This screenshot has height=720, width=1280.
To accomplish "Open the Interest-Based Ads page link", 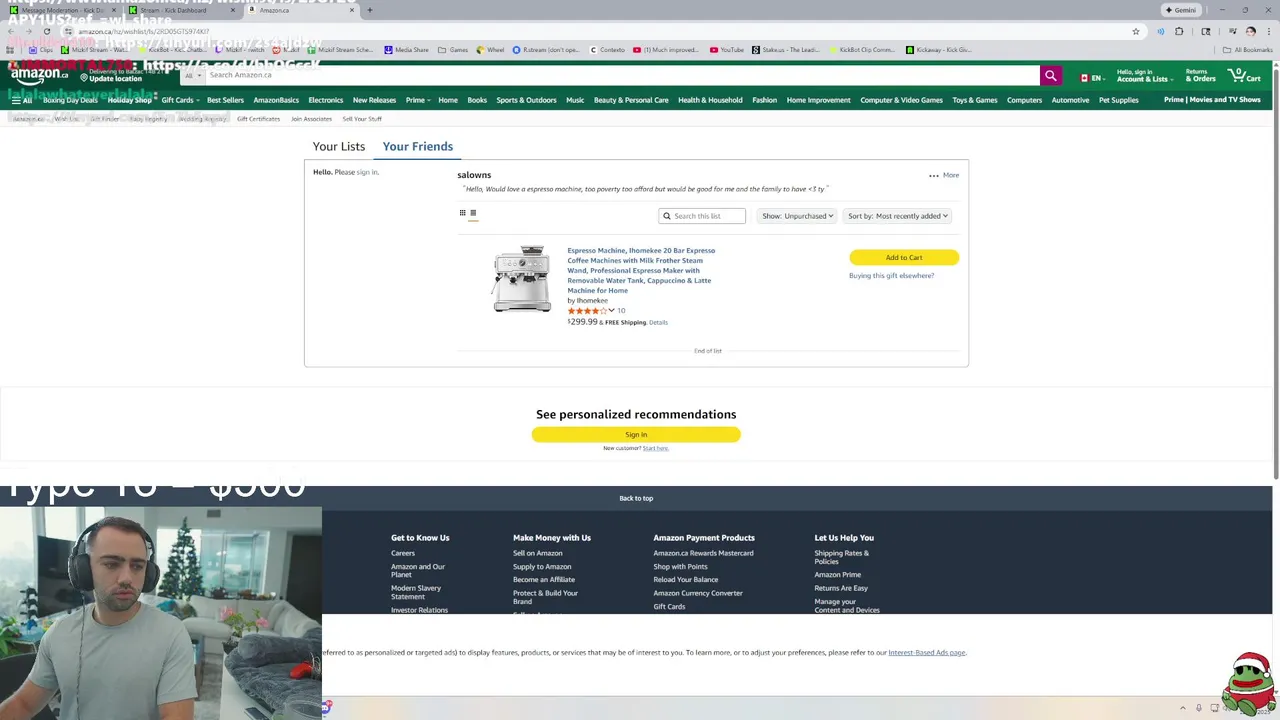I will pyautogui.click(x=926, y=653).
